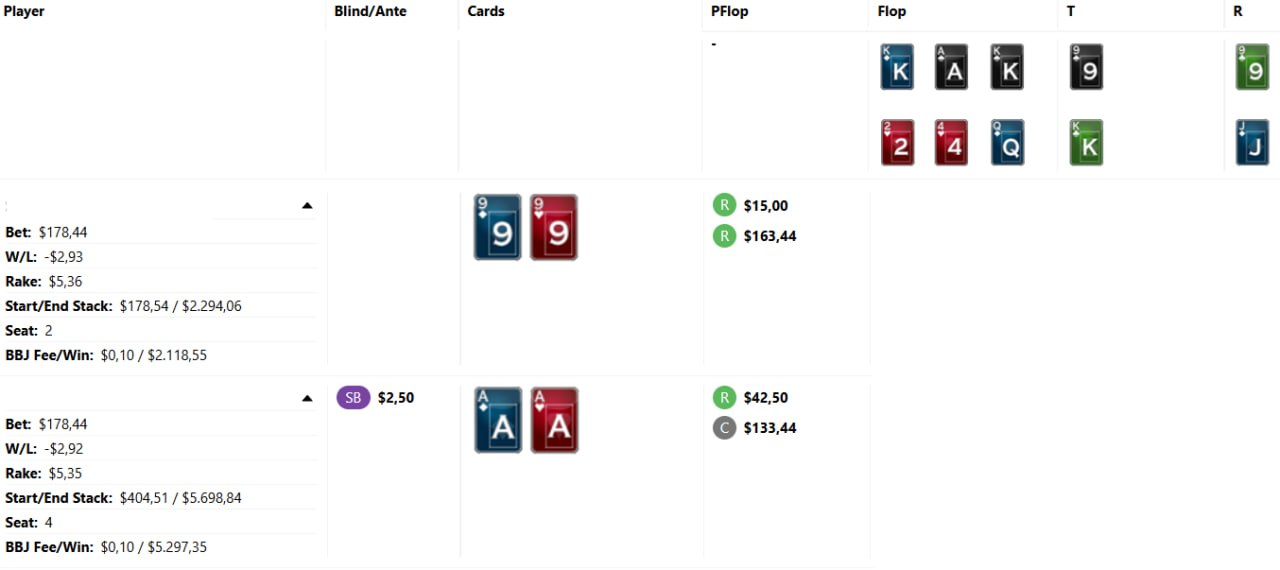Click the Player column header

[24, 12]
